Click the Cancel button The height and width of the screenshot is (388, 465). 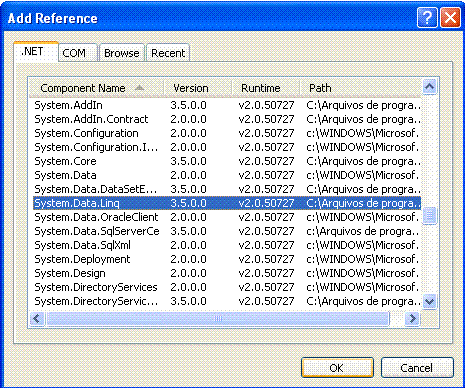(417, 368)
